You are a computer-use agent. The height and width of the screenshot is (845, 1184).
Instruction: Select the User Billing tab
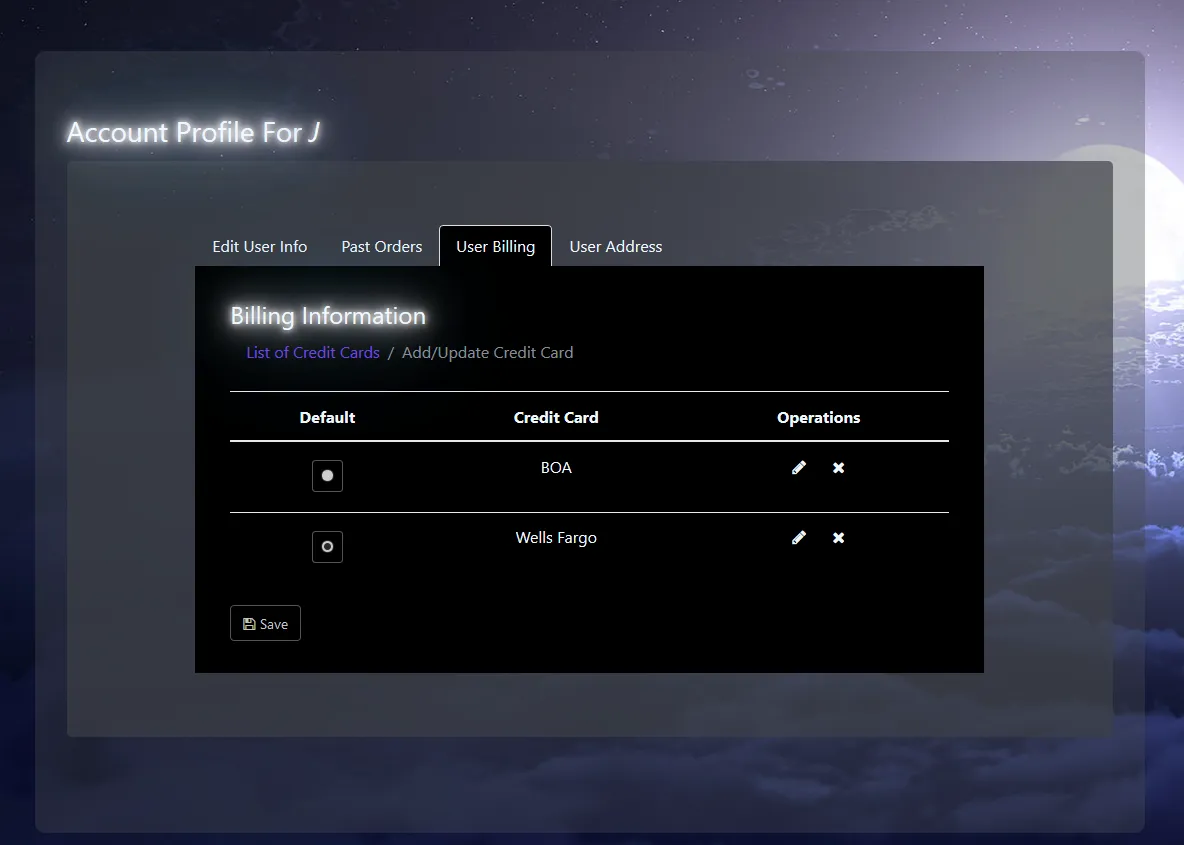(495, 246)
